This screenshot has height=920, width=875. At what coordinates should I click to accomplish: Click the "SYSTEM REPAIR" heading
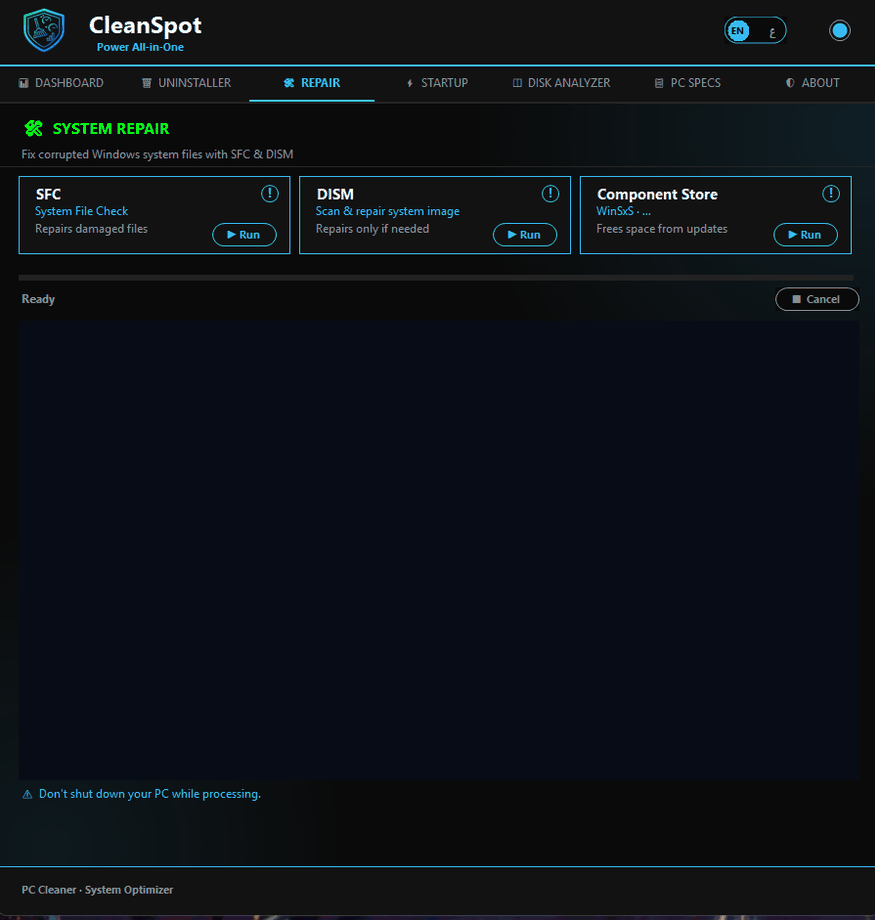coord(111,128)
